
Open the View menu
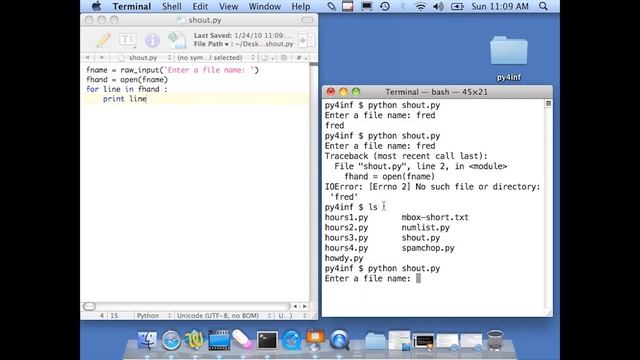tap(228, 6)
